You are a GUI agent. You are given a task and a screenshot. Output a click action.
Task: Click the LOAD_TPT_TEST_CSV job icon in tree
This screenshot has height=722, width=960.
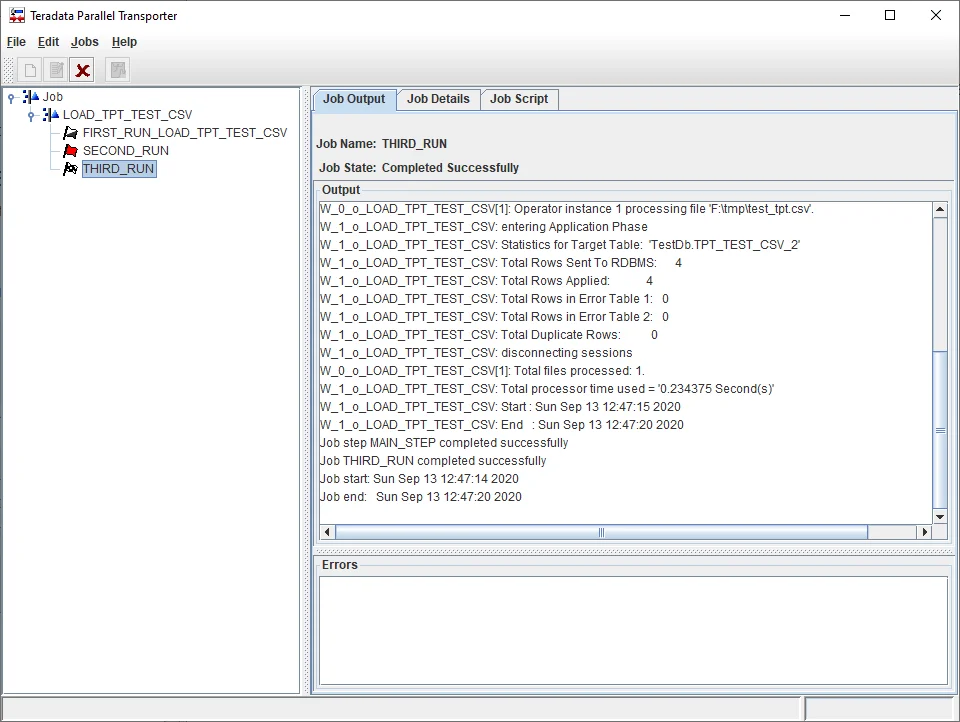click(x=50, y=115)
